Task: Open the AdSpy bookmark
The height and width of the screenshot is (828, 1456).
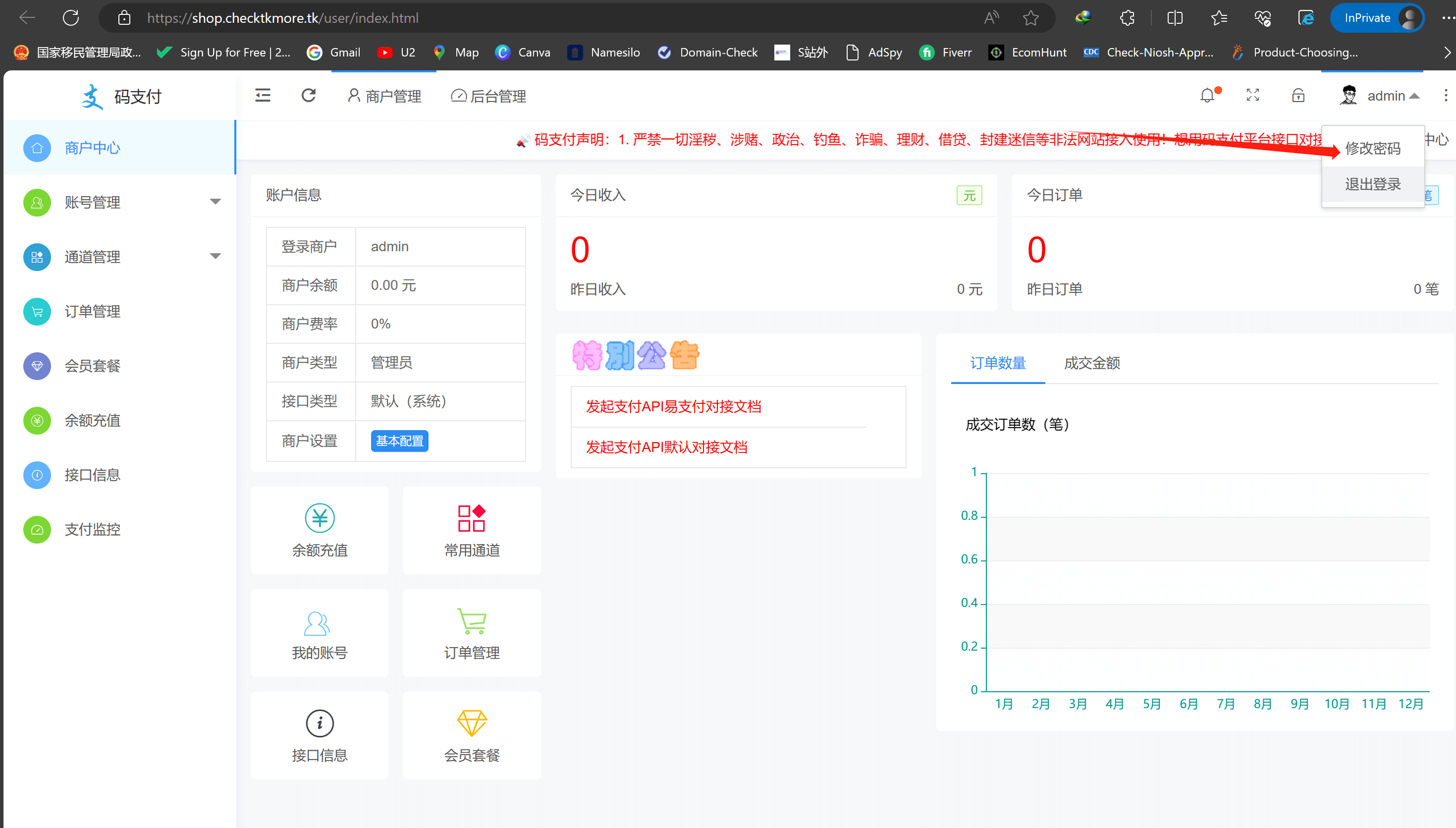Action: [x=874, y=53]
